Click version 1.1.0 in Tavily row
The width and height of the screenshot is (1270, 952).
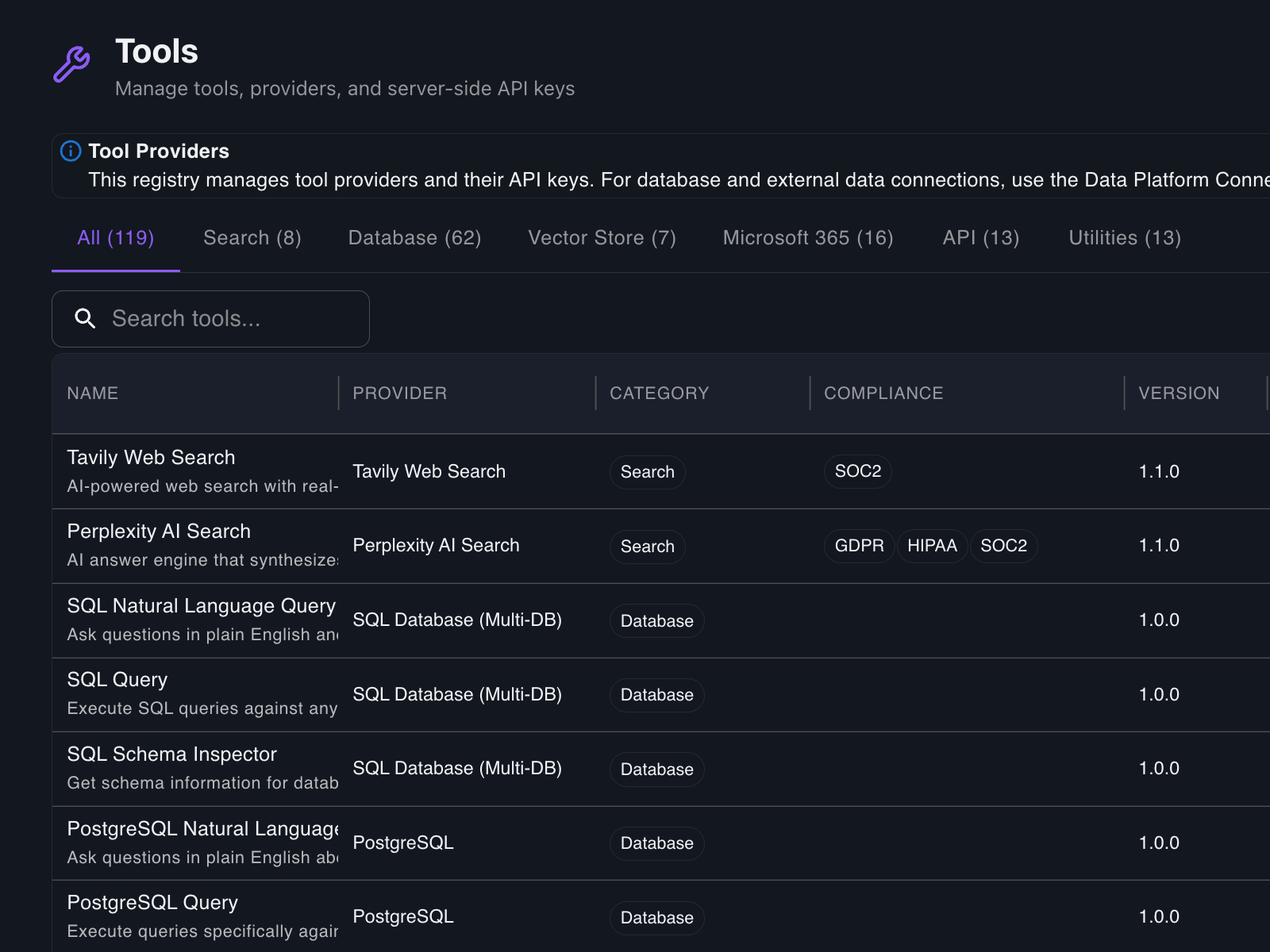[x=1159, y=471]
